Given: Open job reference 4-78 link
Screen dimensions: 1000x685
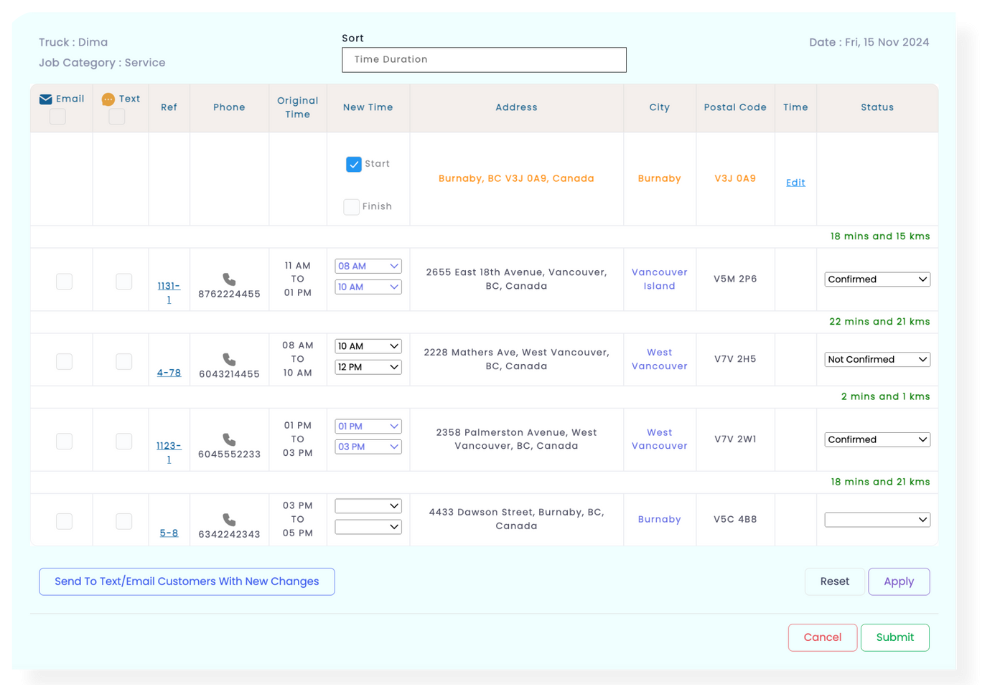Looking at the screenshot, I should [x=169, y=373].
